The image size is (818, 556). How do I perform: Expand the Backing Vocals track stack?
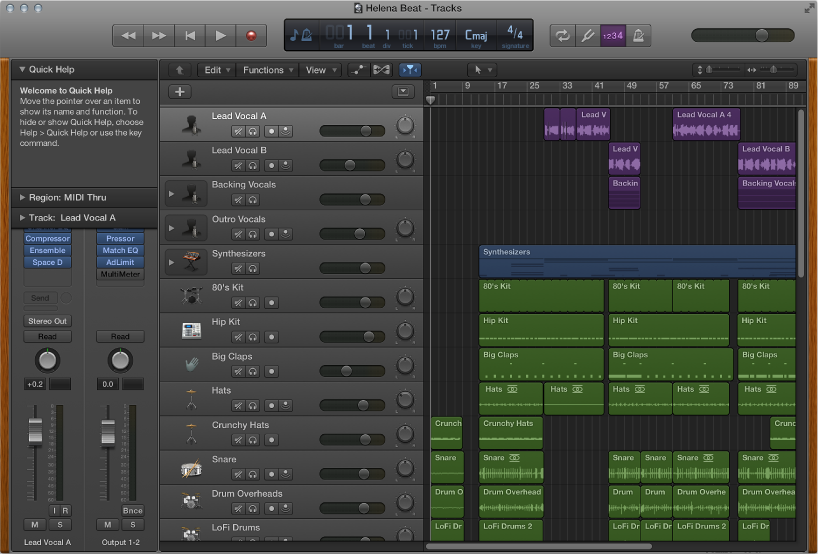172,194
